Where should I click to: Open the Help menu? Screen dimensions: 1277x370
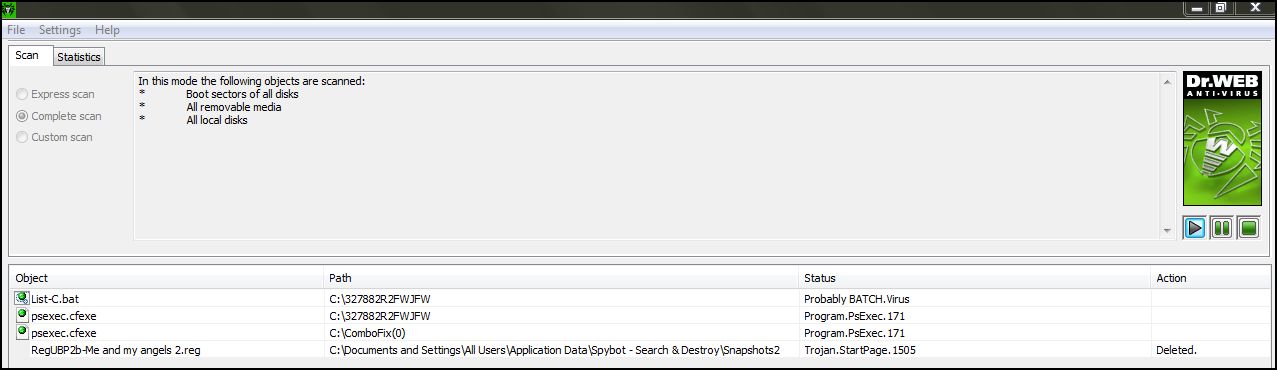107,30
